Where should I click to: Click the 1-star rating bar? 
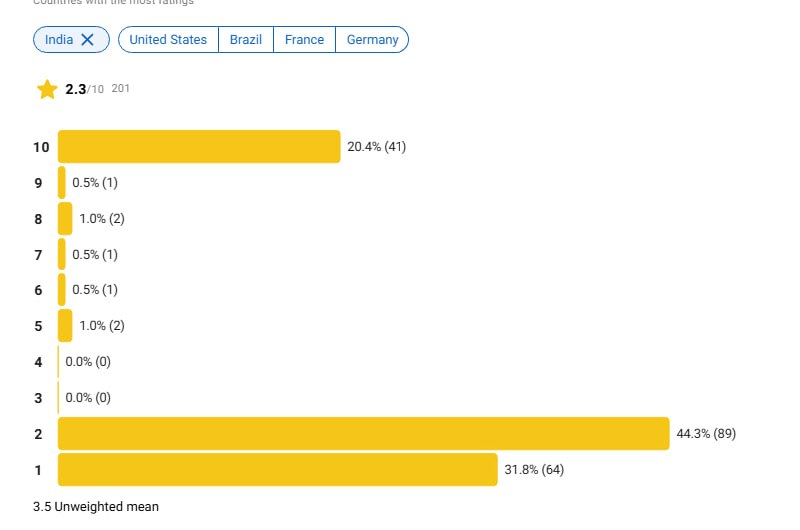pyautogui.click(x=278, y=469)
